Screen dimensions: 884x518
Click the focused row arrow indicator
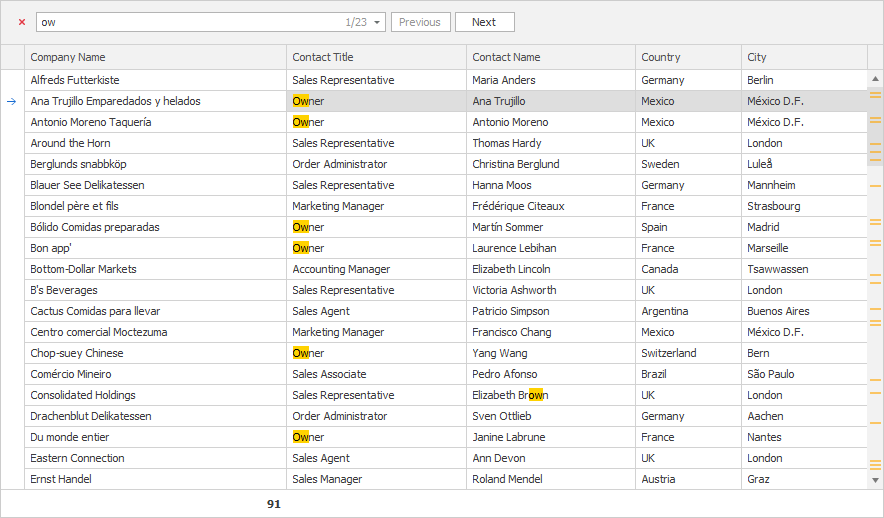(12, 101)
